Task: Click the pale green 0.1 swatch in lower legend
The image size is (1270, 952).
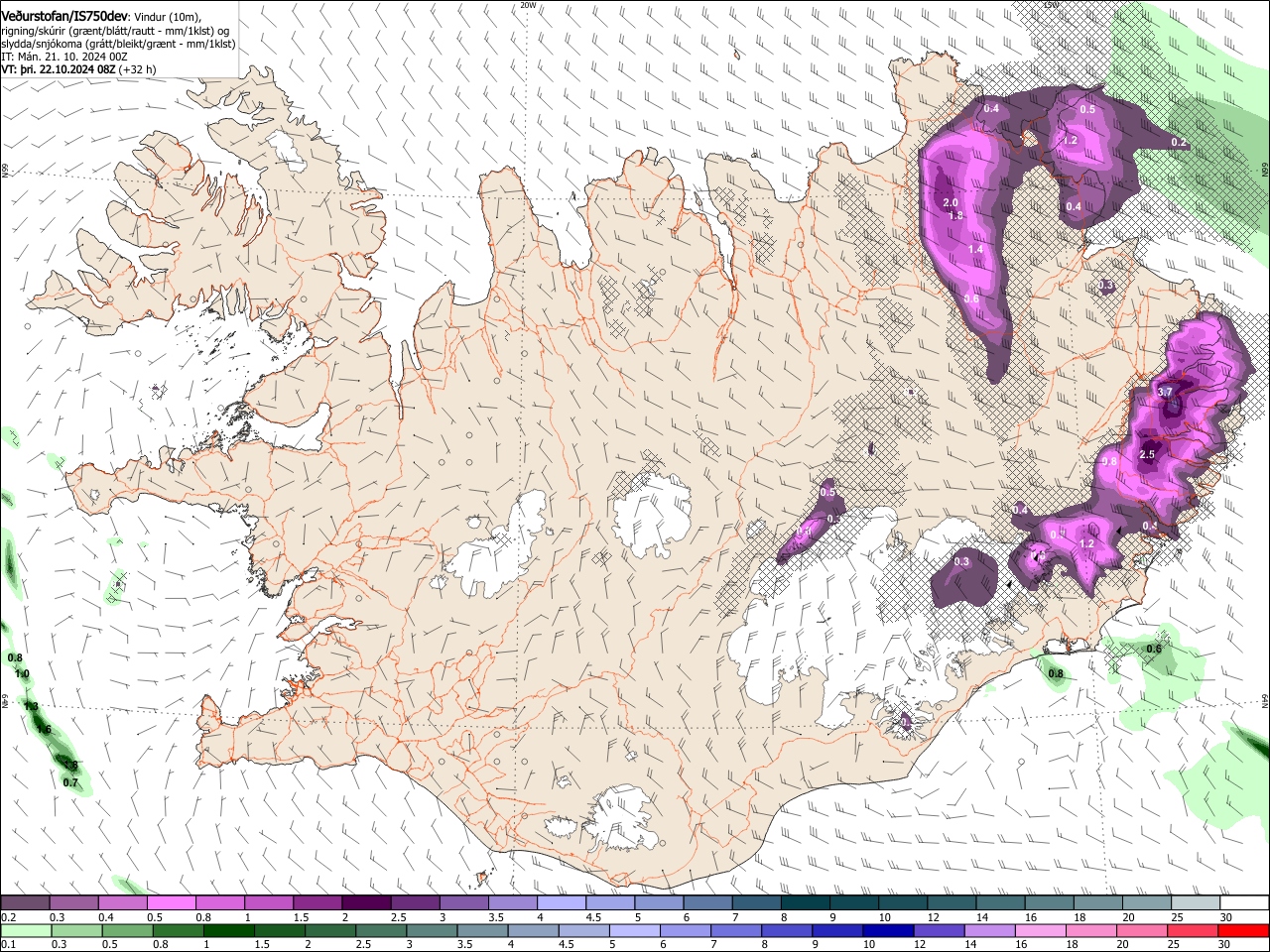Action: (x=26, y=930)
